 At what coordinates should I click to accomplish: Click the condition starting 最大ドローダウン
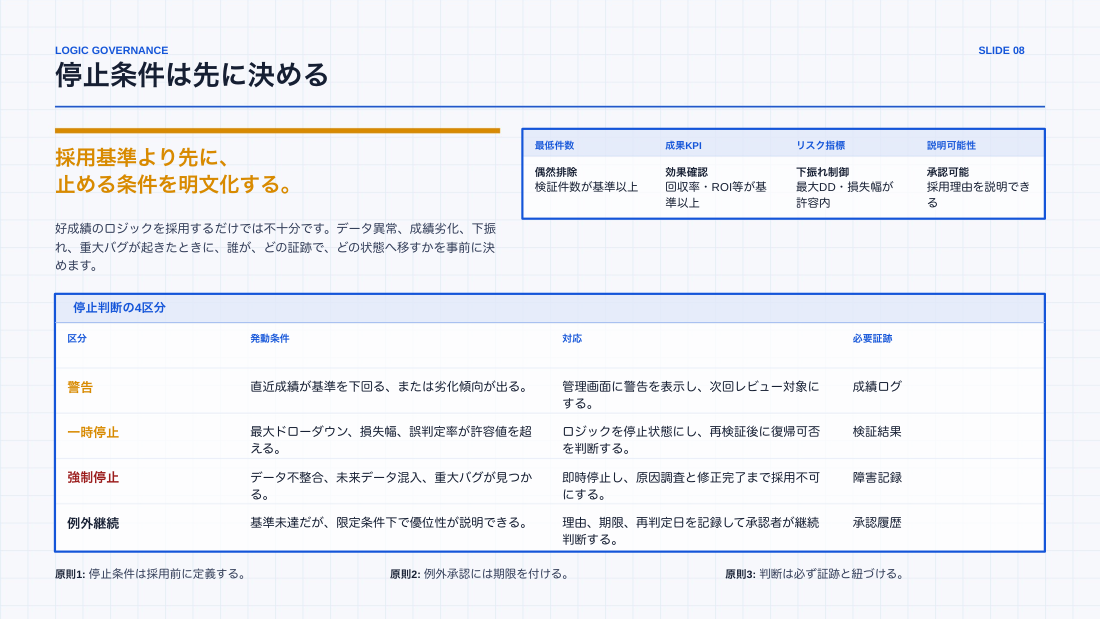point(391,440)
